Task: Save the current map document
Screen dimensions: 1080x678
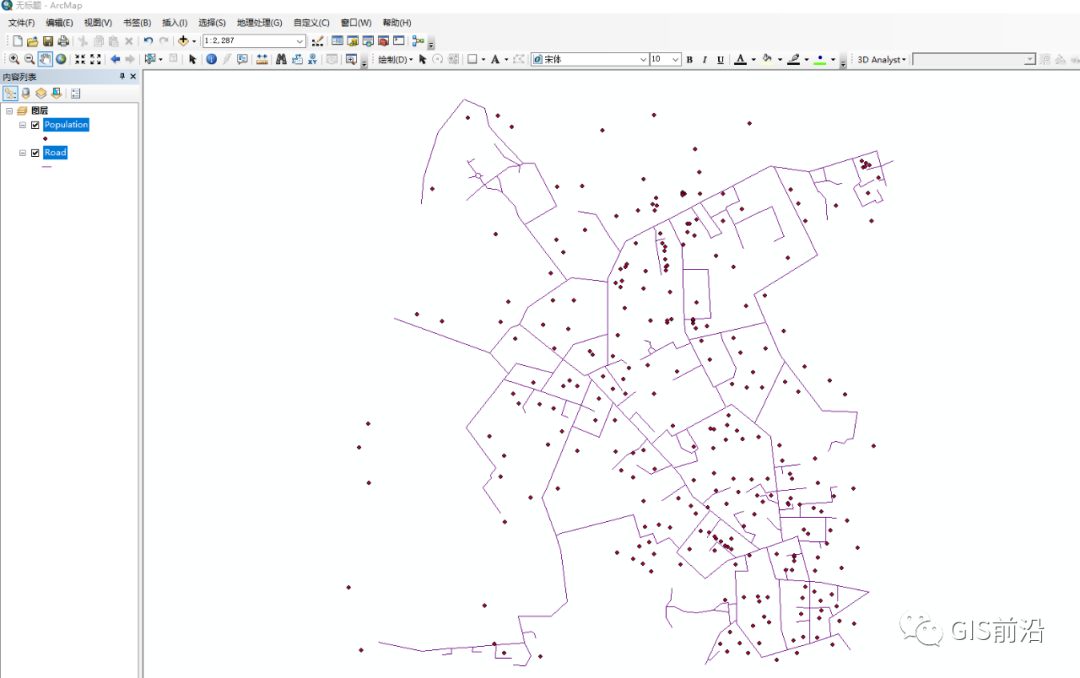Action: point(48,41)
